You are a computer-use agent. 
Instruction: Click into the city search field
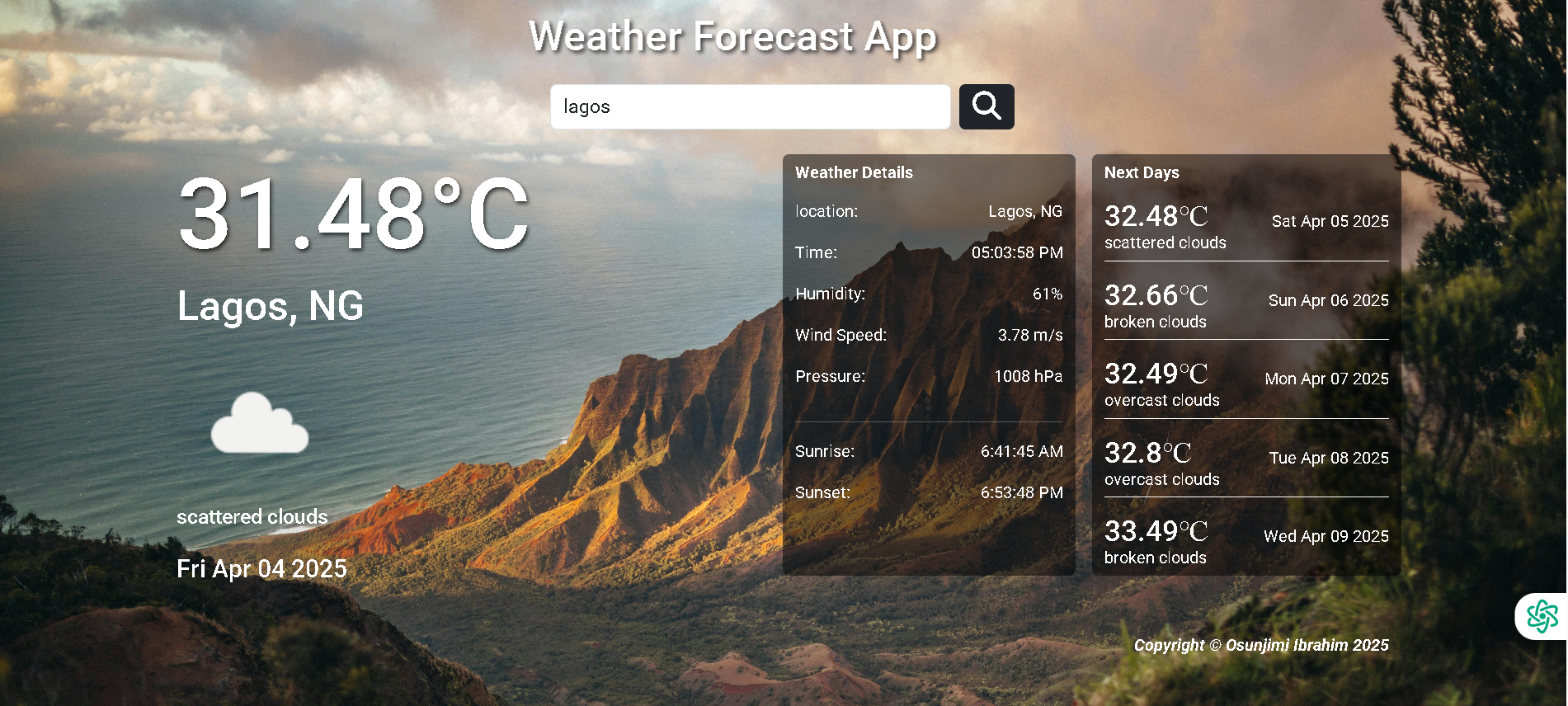click(750, 107)
